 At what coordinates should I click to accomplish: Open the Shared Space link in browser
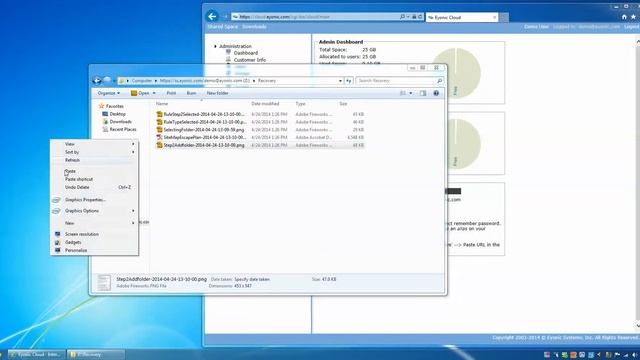[x=222, y=27]
